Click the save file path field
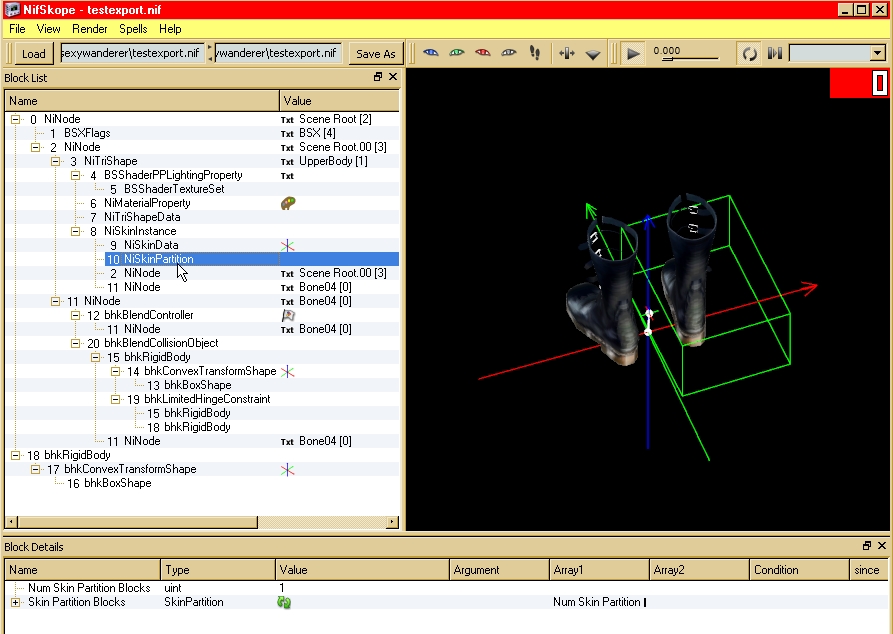 pyautogui.click(x=278, y=53)
